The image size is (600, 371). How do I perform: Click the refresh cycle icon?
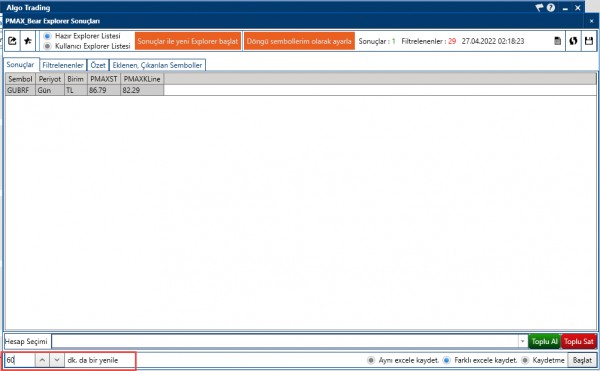[x=573, y=41]
